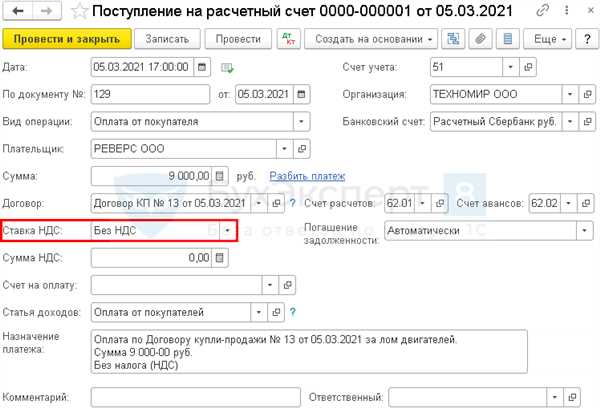The image size is (600, 412).
Task: Expand the Счет расчетов dropdown
Action: pos(423,203)
